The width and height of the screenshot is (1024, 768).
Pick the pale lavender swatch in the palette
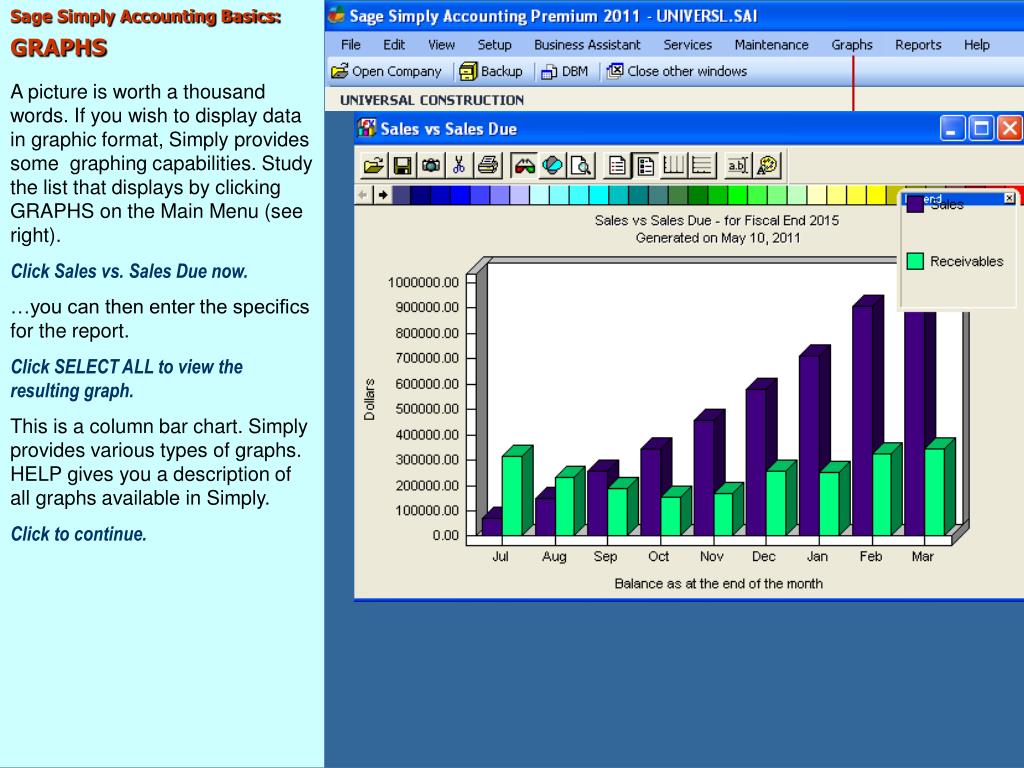coord(520,195)
